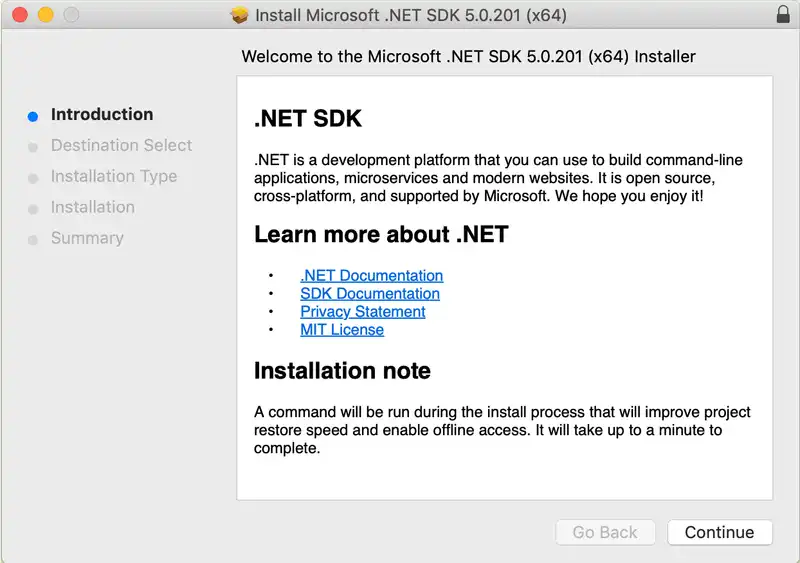Click the "Installation note" heading

point(342,371)
